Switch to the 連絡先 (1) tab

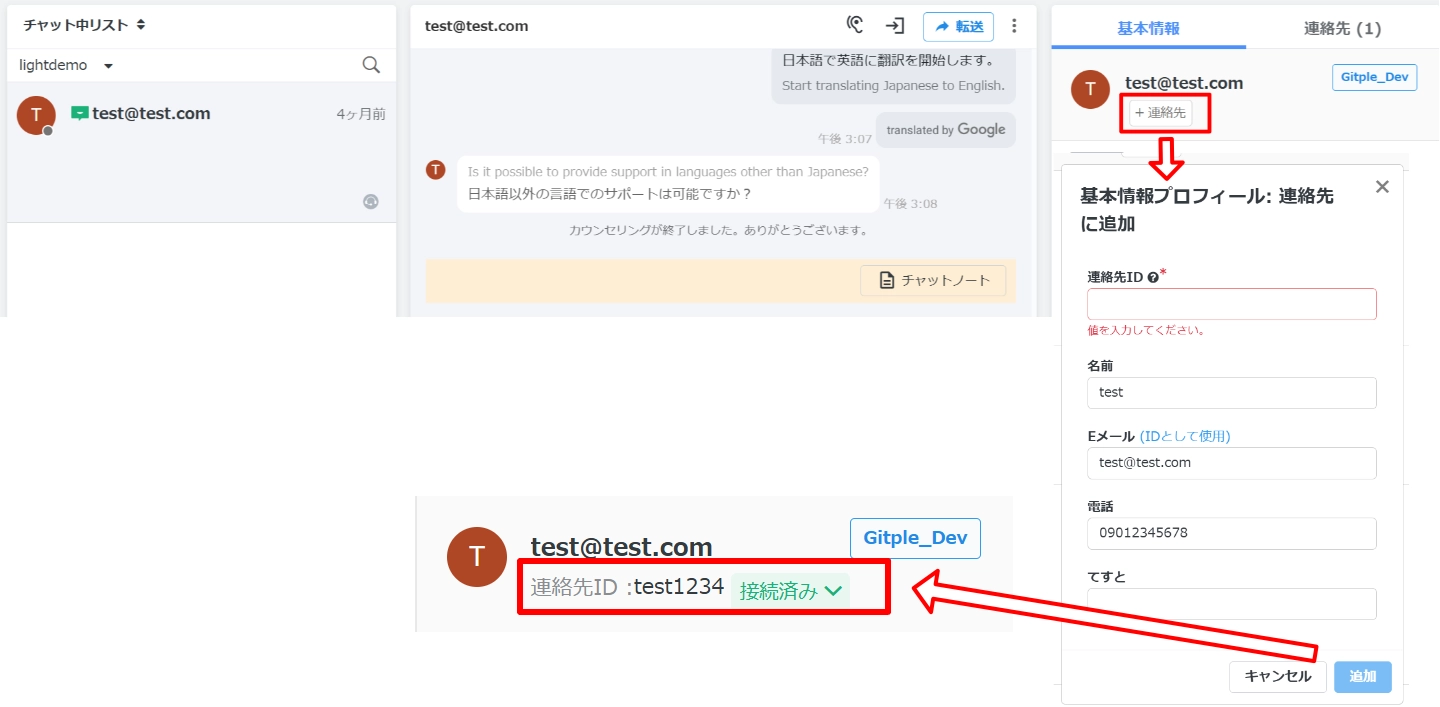1342,28
